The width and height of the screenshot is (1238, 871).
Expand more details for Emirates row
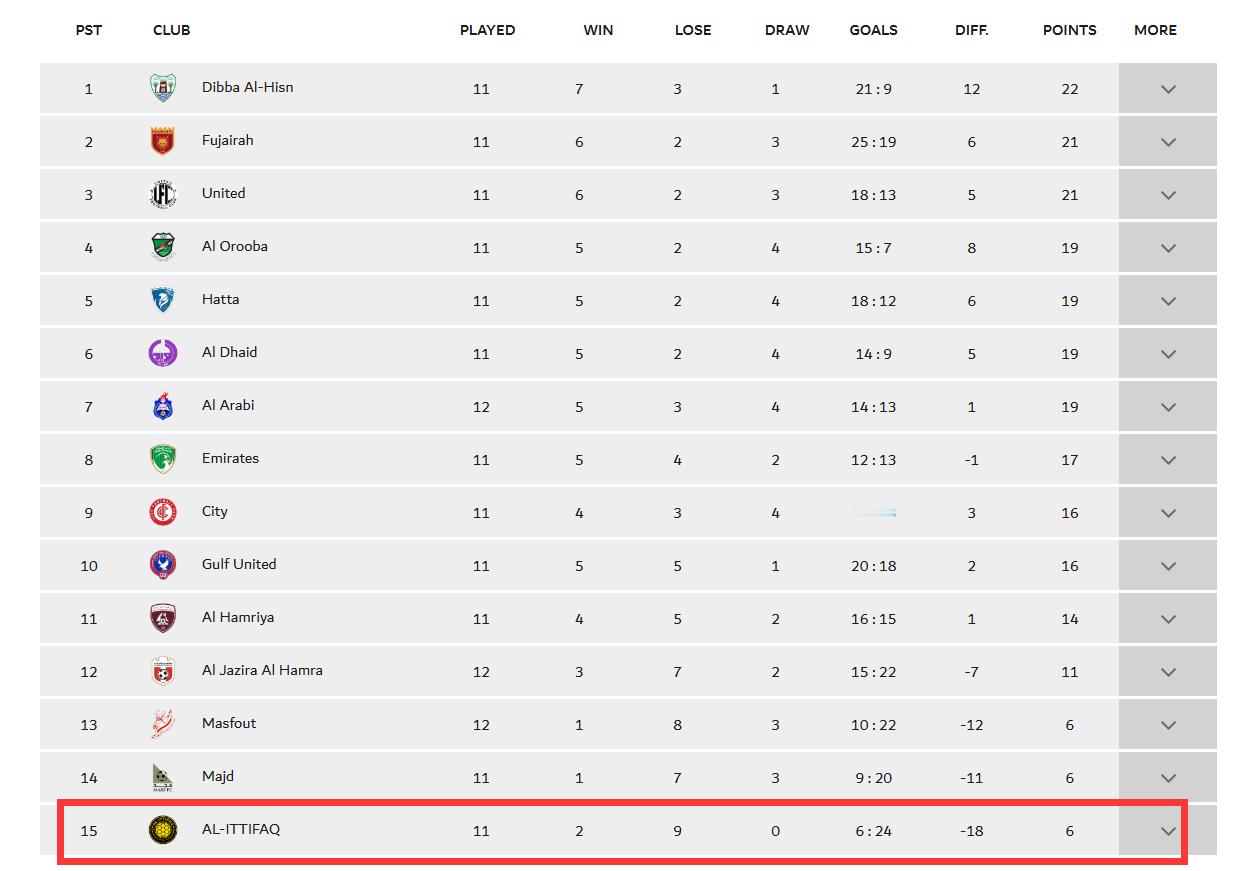(1167, 460)
